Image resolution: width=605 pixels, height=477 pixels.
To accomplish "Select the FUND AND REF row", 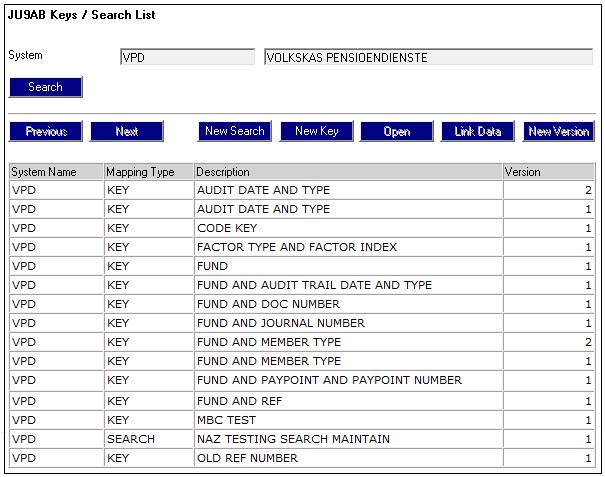I will (x=302, y=401).
